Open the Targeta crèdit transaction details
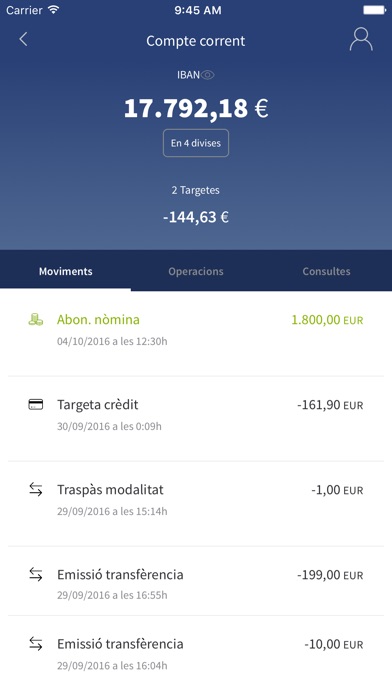This screenshot has width=392, height=696. pyautogui.click(x=196, y=419)
